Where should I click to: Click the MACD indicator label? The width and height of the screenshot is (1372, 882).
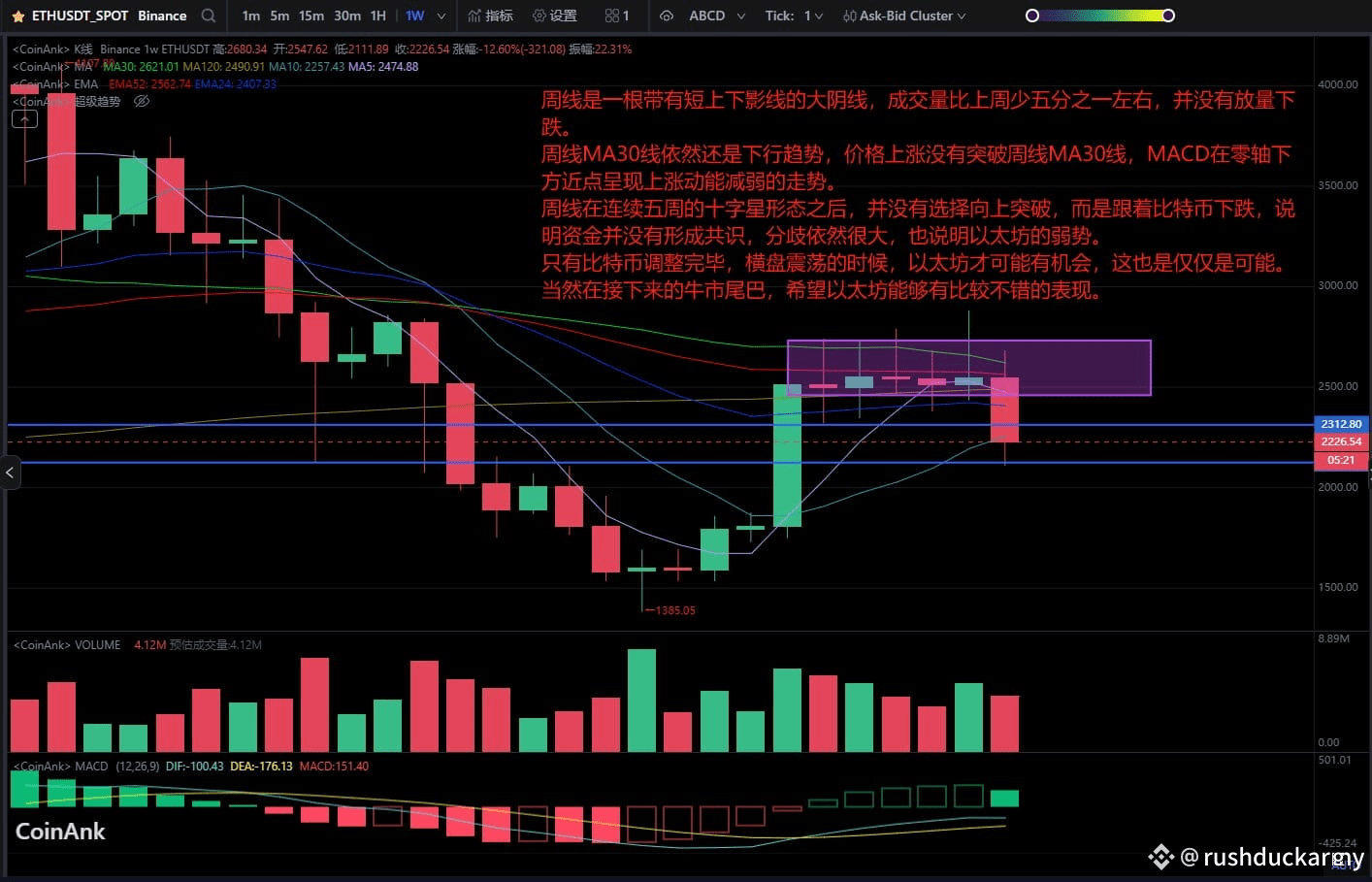pyautogui.click(x=91, y=767)
